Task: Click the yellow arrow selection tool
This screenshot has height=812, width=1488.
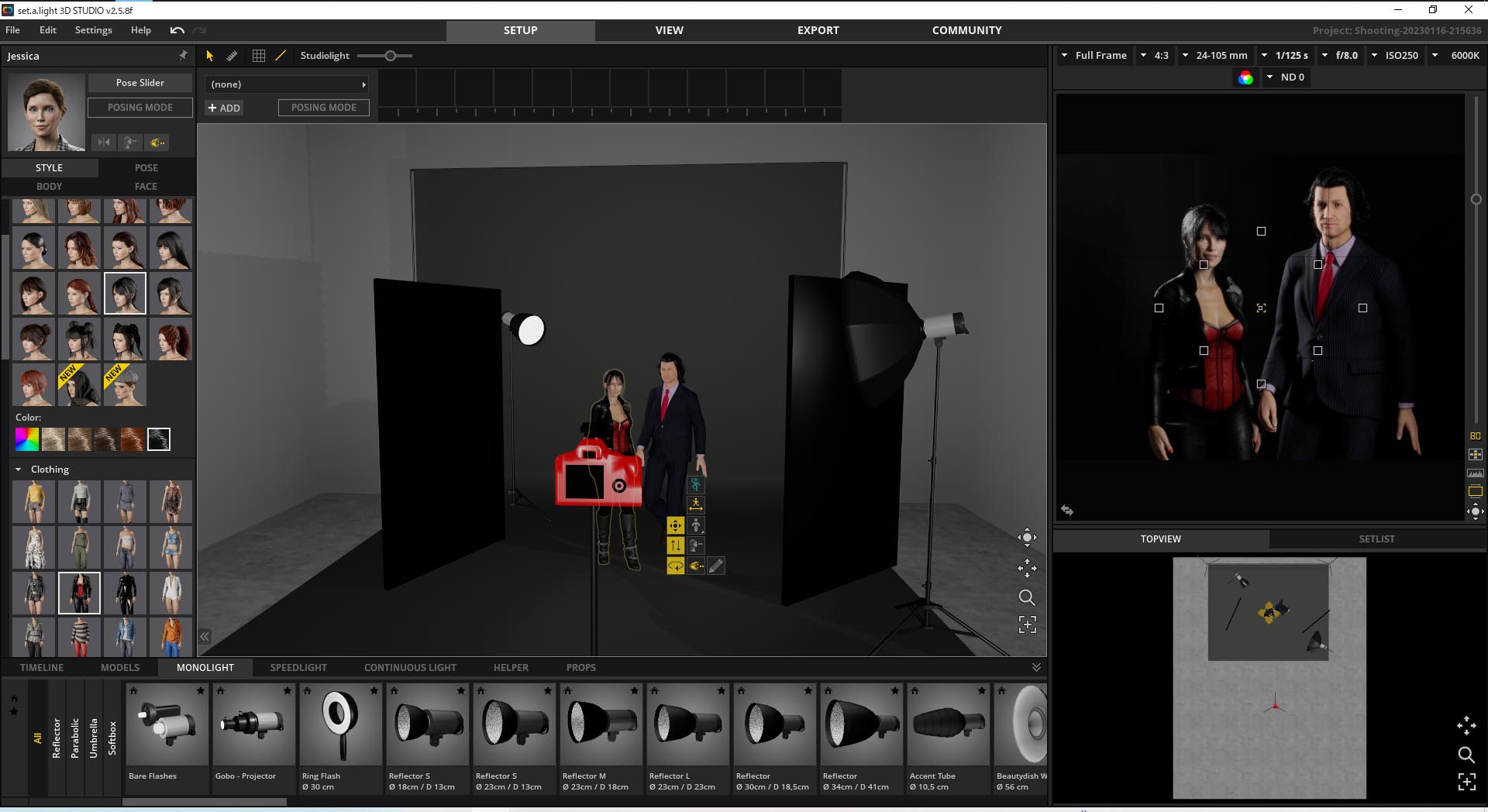Action: pyautogui.click(x=209, y=56)
